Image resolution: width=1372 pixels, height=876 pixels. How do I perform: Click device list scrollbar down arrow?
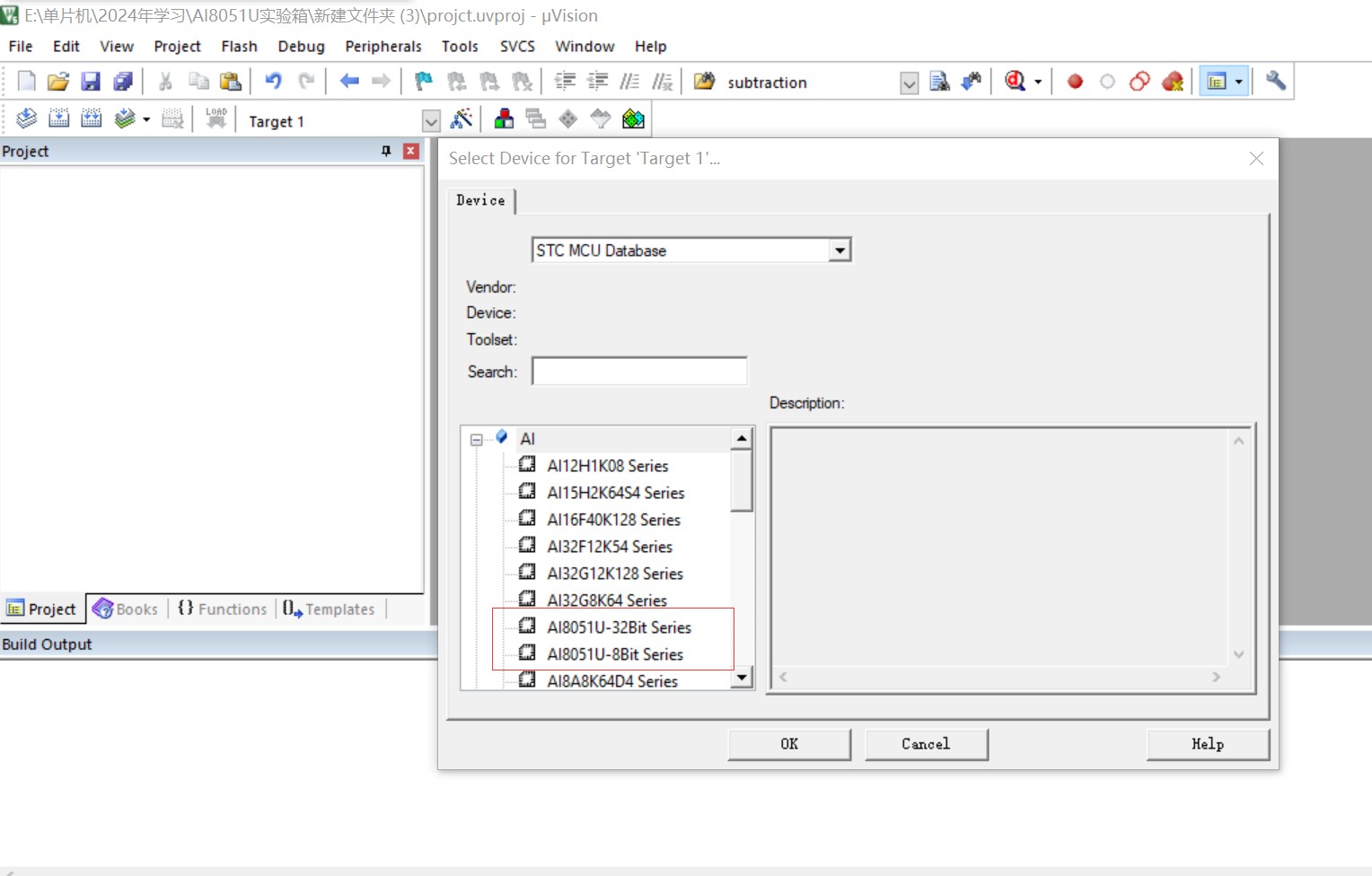click(x=742, y=678)
